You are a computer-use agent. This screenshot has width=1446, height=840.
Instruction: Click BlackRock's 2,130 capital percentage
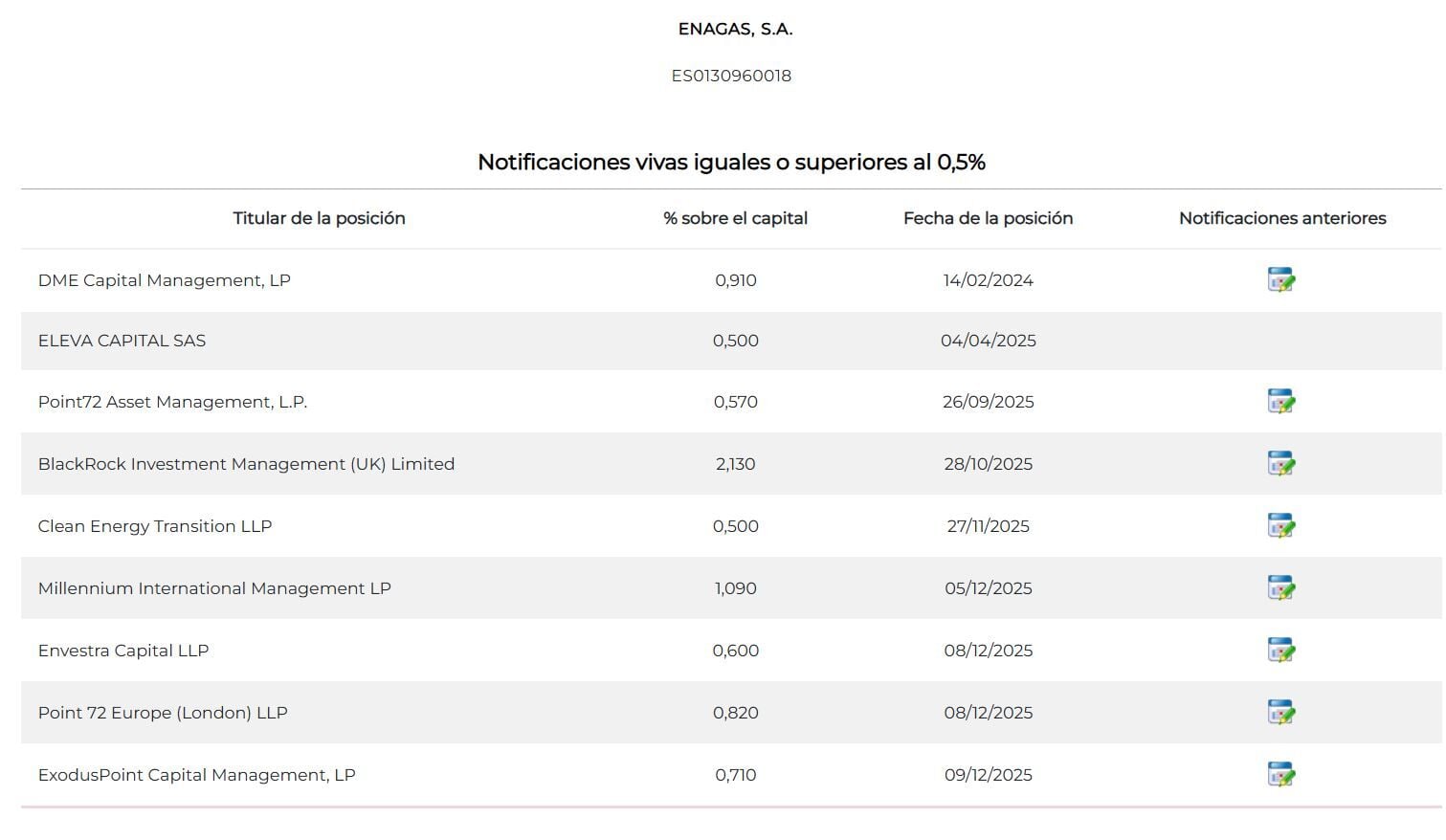735,464
